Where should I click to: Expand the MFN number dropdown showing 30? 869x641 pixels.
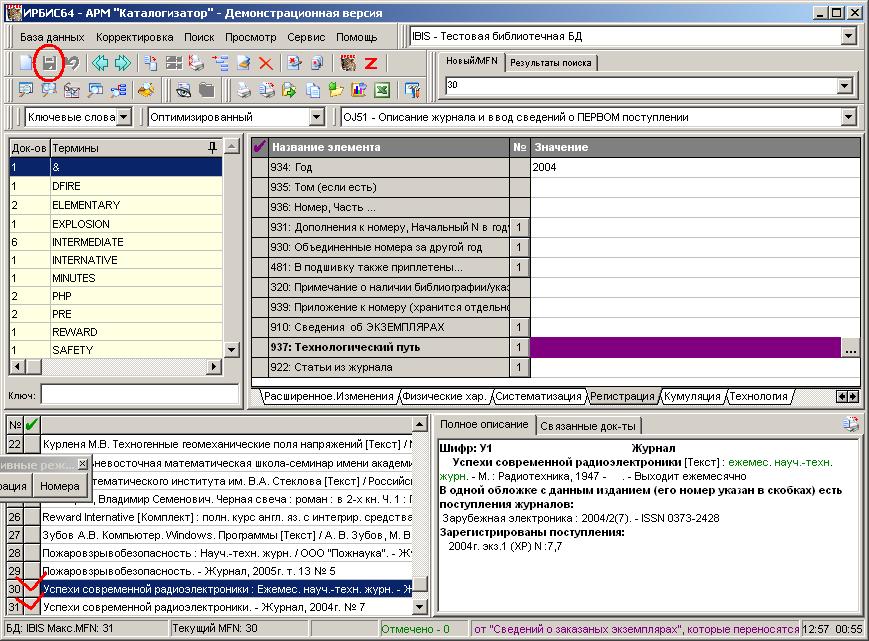[844, 85]
